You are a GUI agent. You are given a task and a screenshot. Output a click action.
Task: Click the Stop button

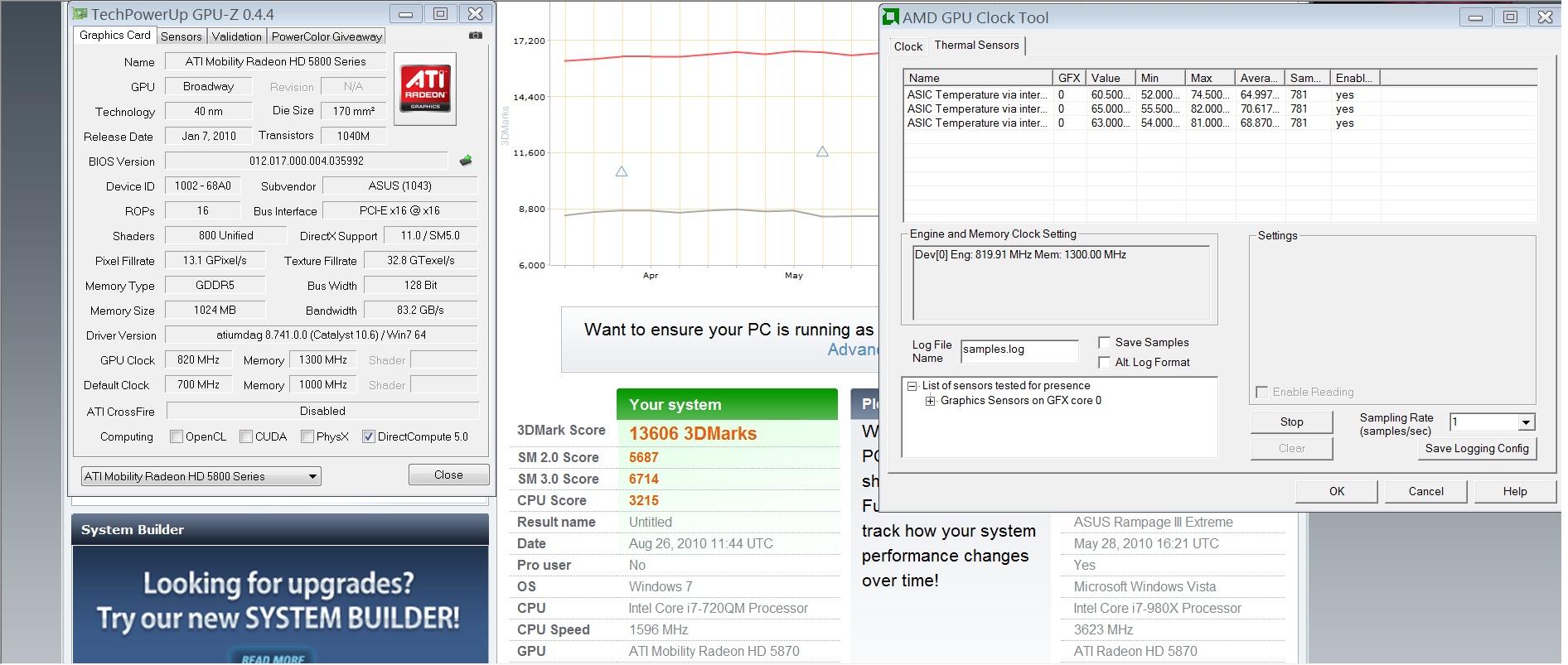point(1291,422)
